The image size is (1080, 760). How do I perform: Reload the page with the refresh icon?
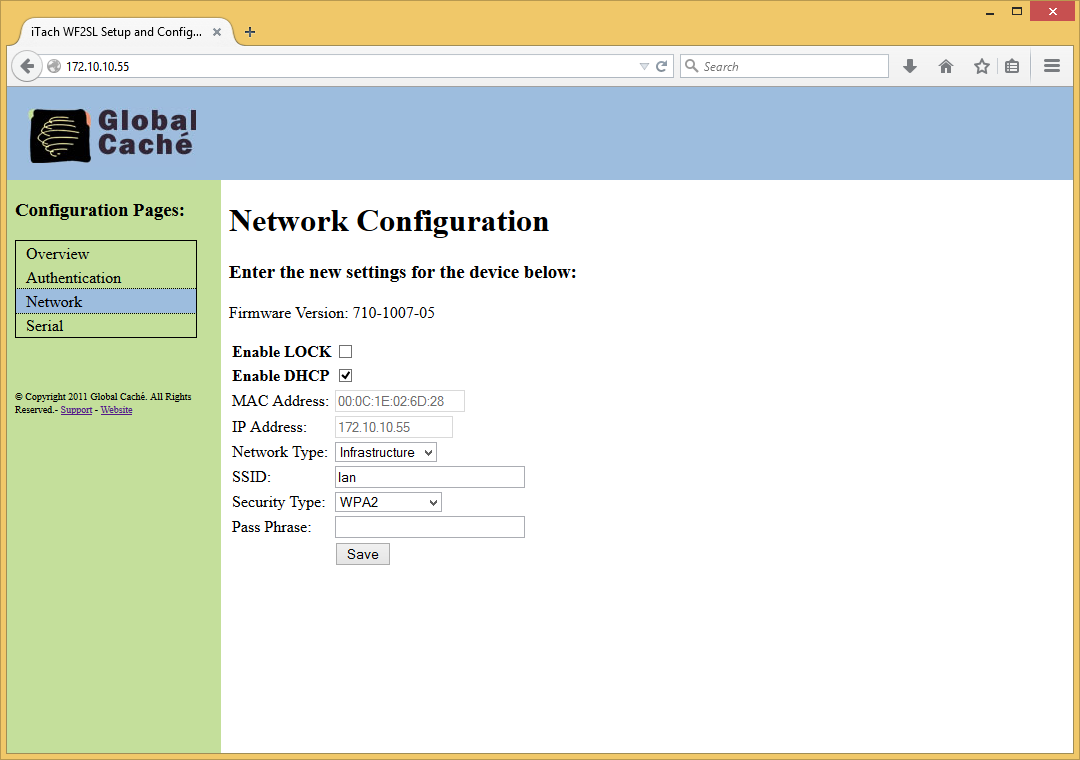click(x=661, y=66)
